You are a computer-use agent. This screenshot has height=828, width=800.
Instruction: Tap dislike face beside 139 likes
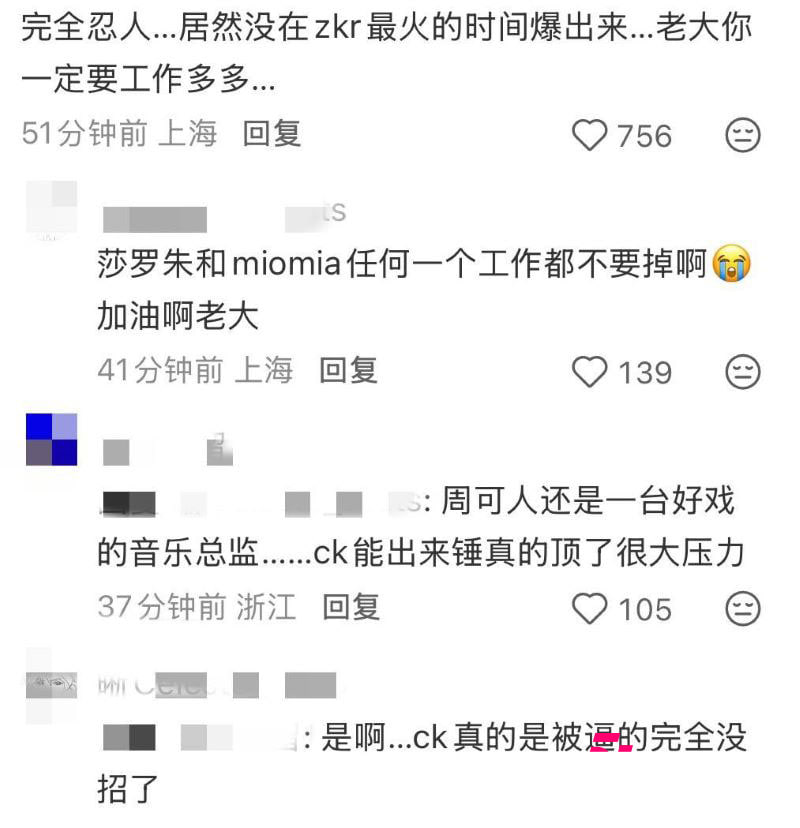(742, 372)
